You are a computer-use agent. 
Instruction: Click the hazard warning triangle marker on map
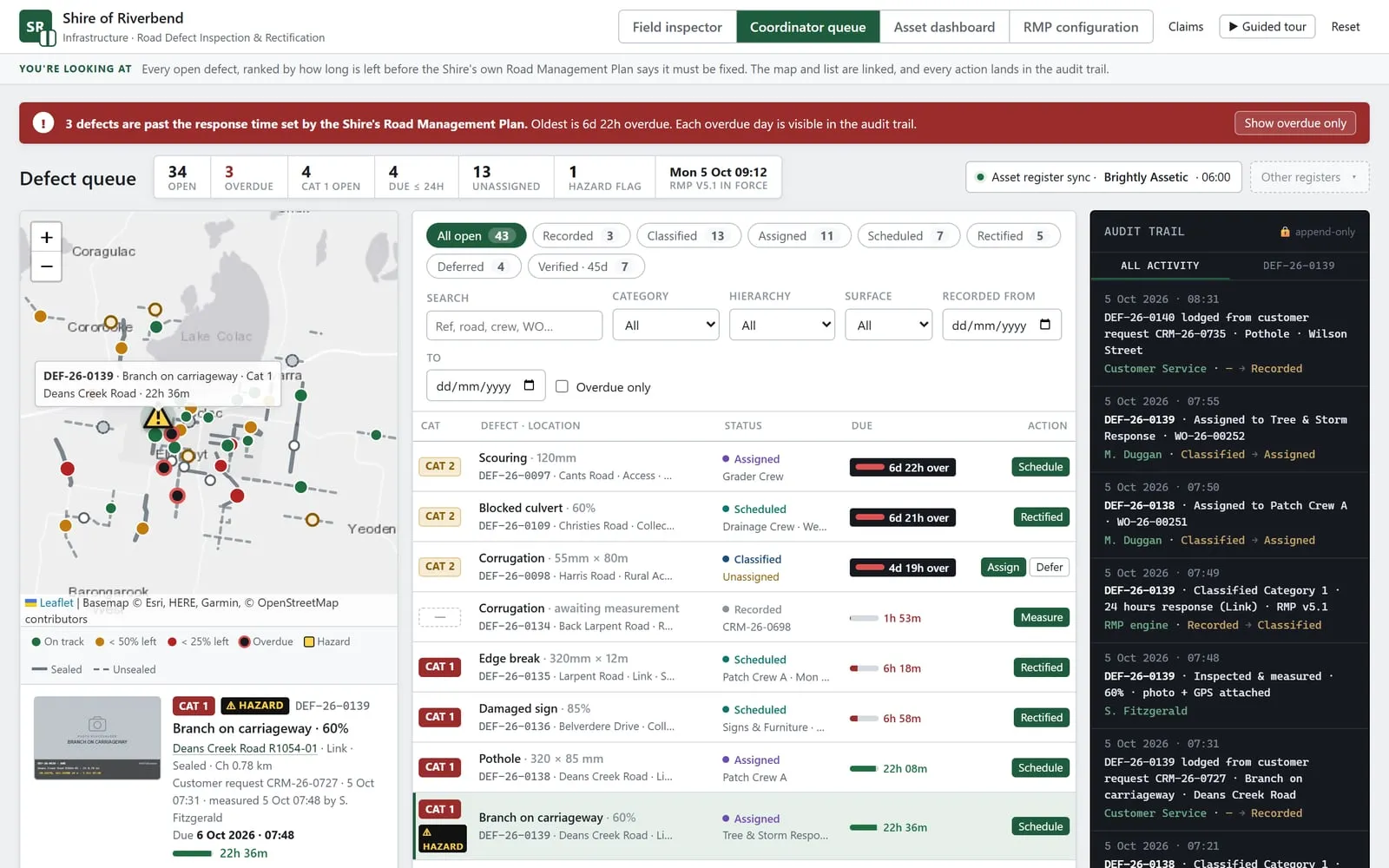pos(157,418)
